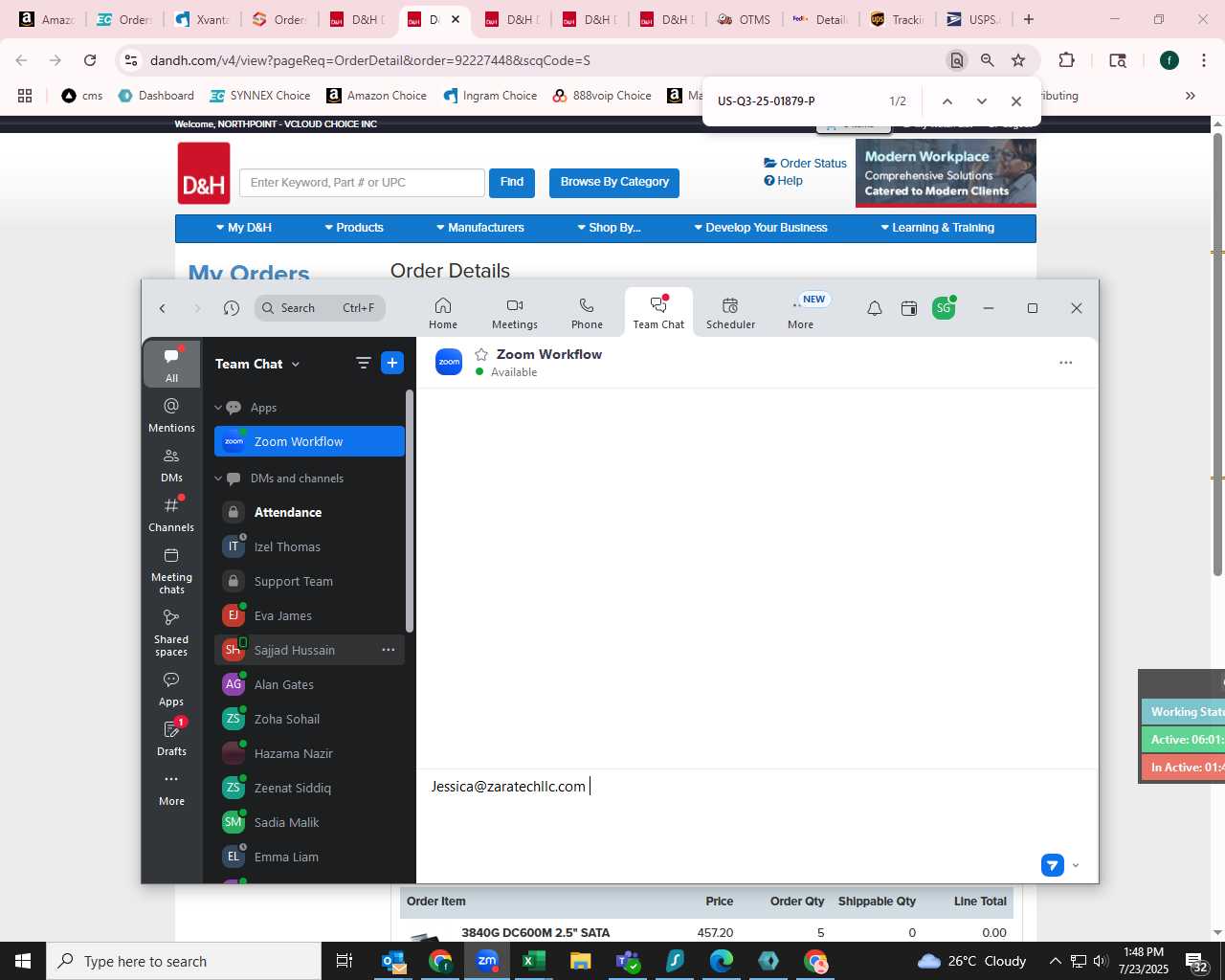
Task: Star the Zoom Workflow chat
Action: pos(481,354)
